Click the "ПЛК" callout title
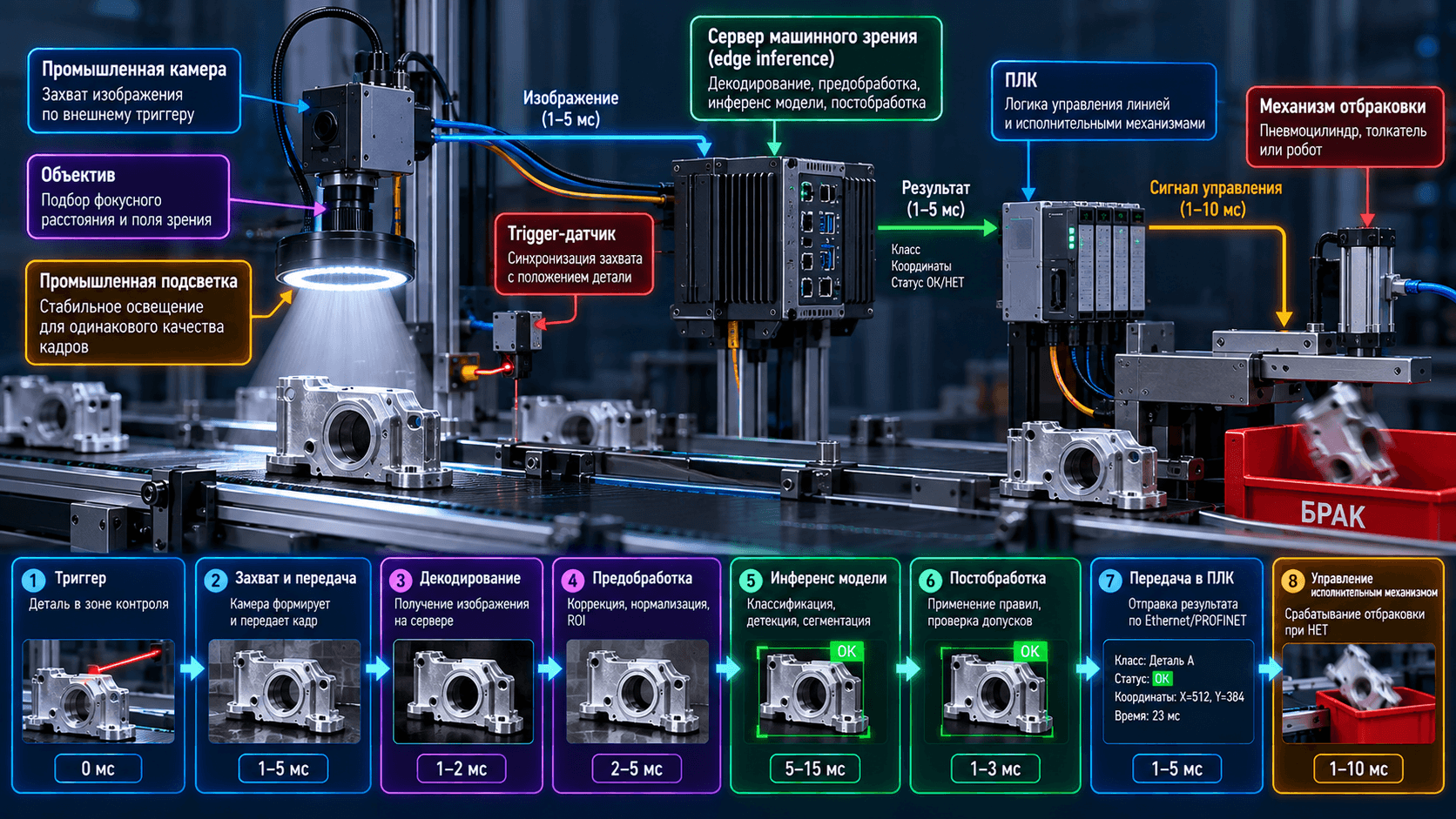 pyautogui.click(x=1021, y=80)
